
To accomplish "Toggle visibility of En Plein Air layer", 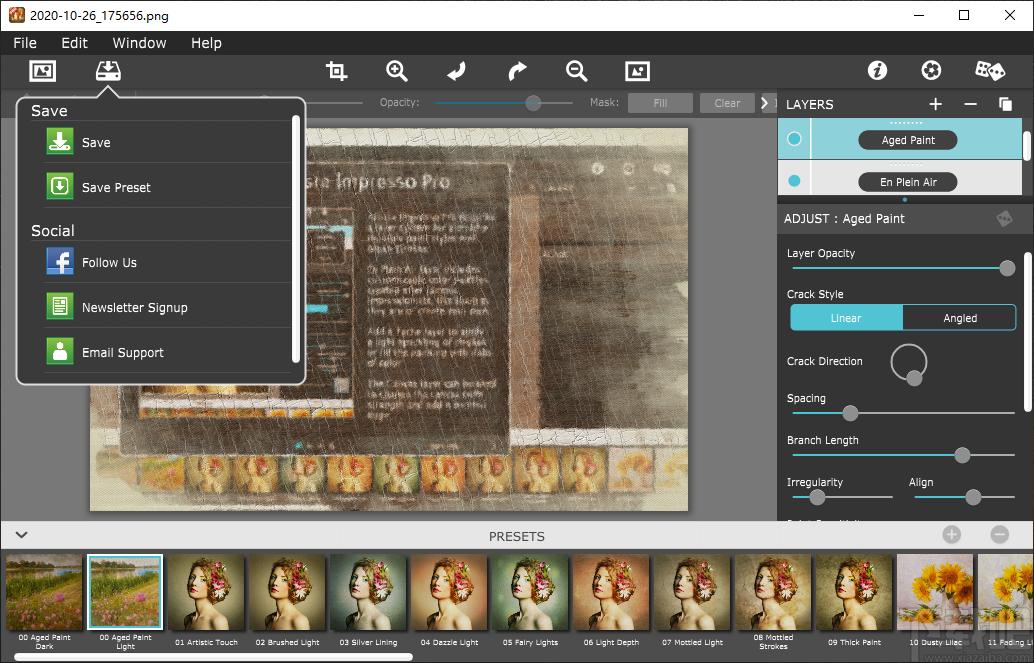I will click(795, 181).
